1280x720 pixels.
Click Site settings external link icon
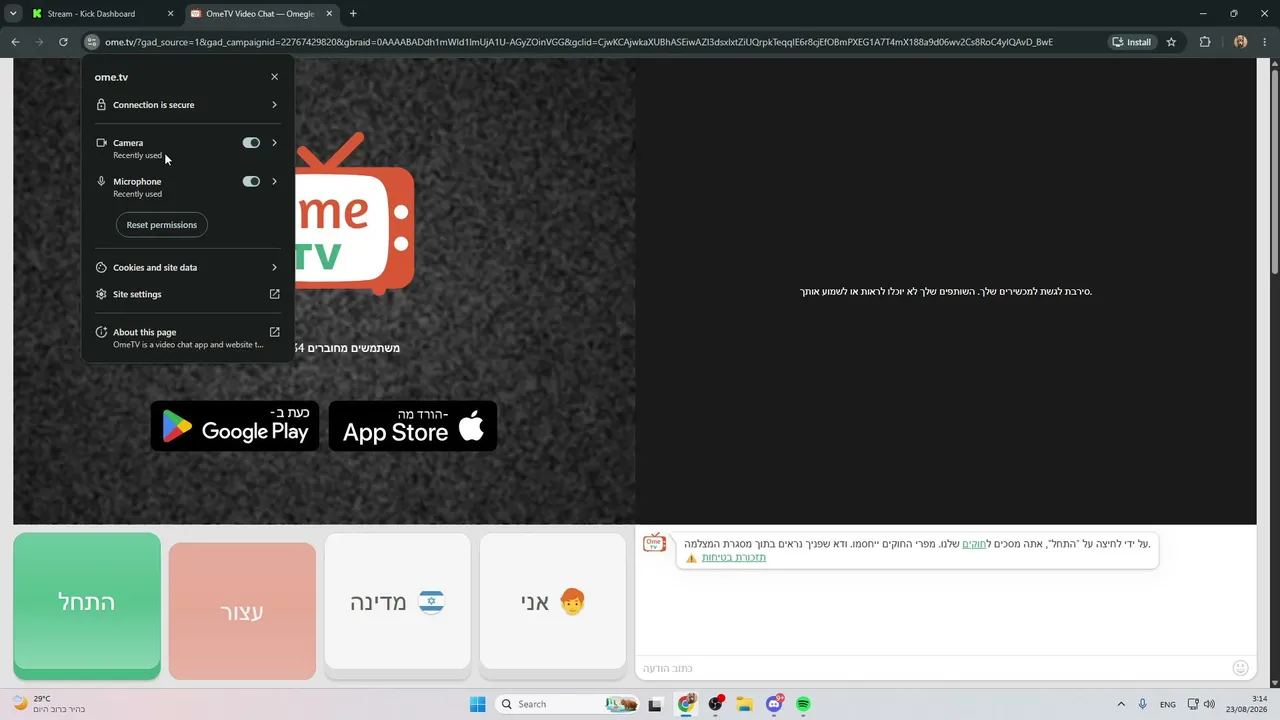click(274, 294)
